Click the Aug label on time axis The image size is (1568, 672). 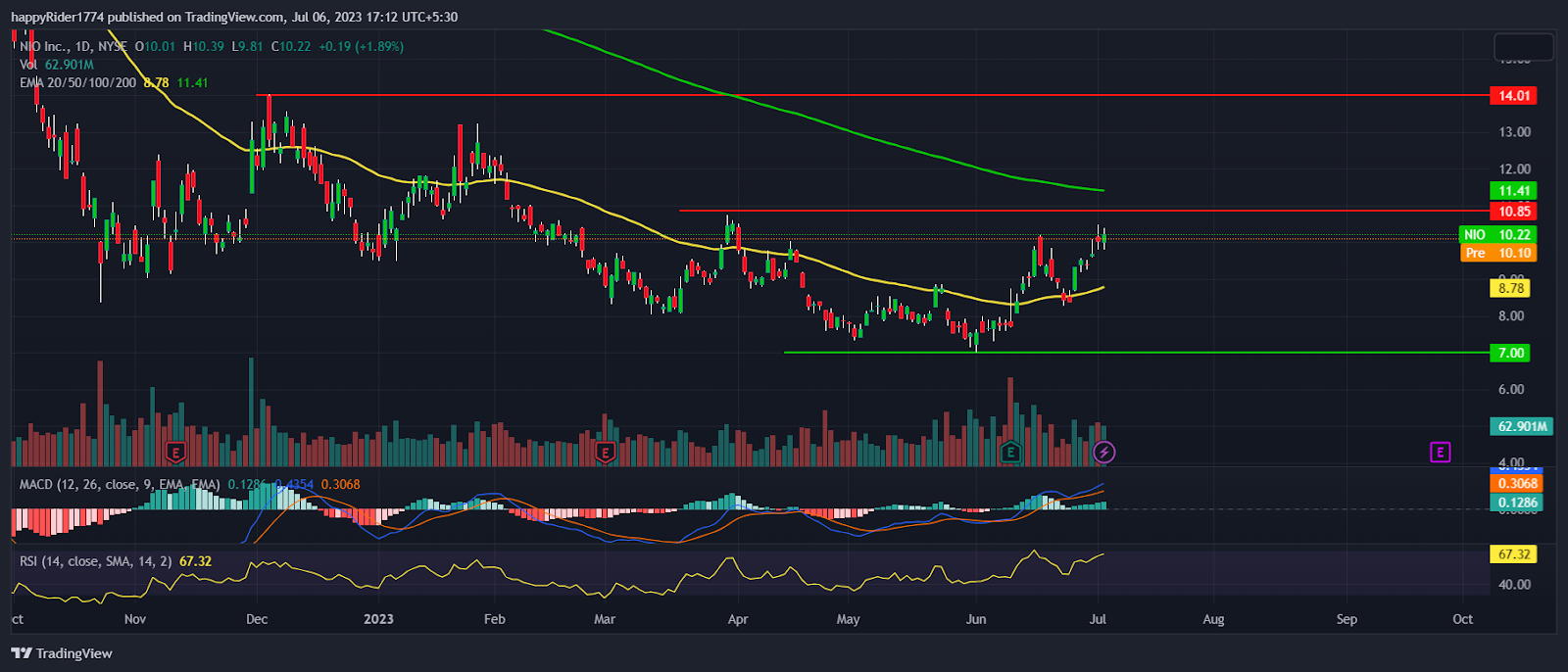pos(1213,619)
